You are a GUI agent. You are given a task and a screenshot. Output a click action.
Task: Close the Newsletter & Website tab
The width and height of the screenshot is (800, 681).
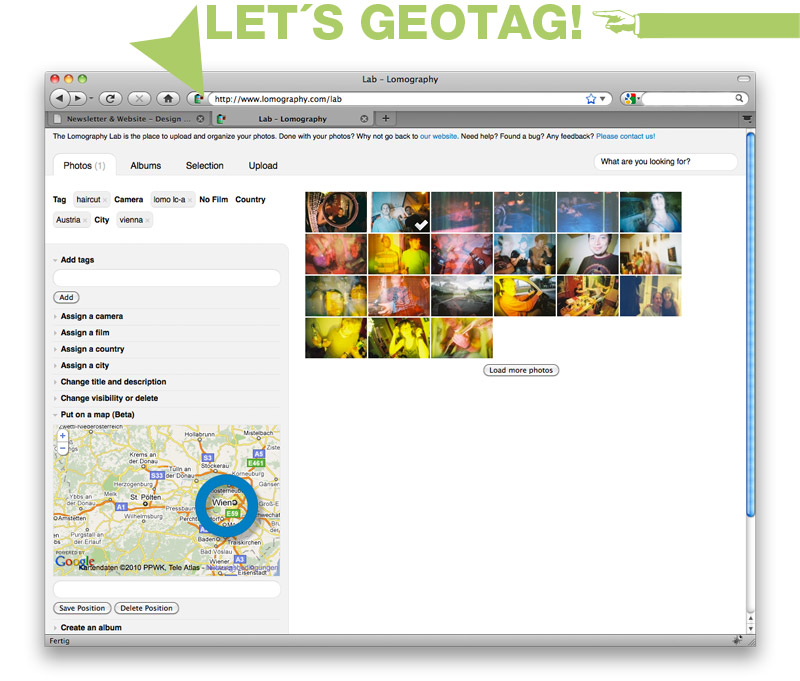(x=201, y=118)
